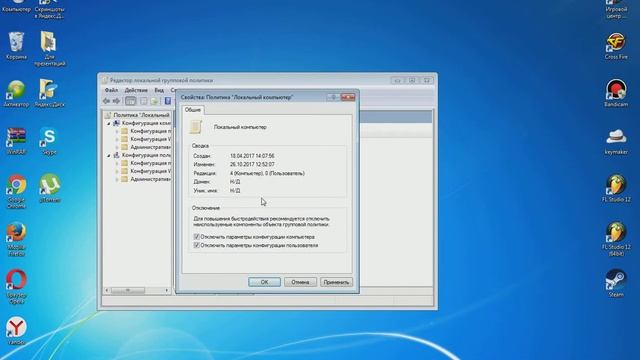640x360 pixels.
Task: Select Конфигурация W folder under Конфигурация компьютера
Action: (151, 139)
